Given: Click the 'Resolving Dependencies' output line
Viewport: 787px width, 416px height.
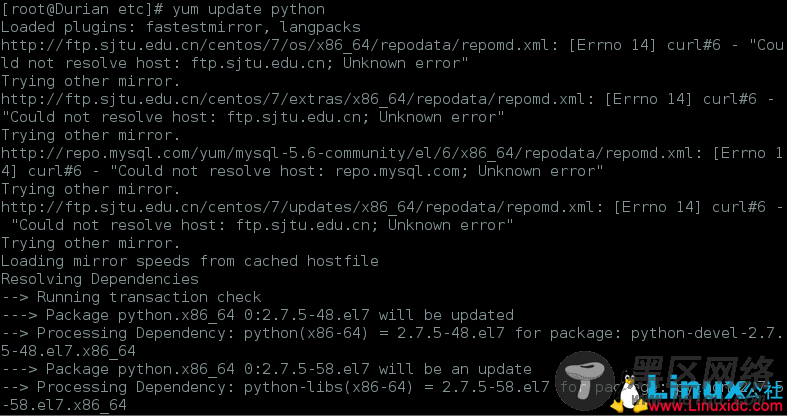Looking at the screenshot, I should (100, 280).
